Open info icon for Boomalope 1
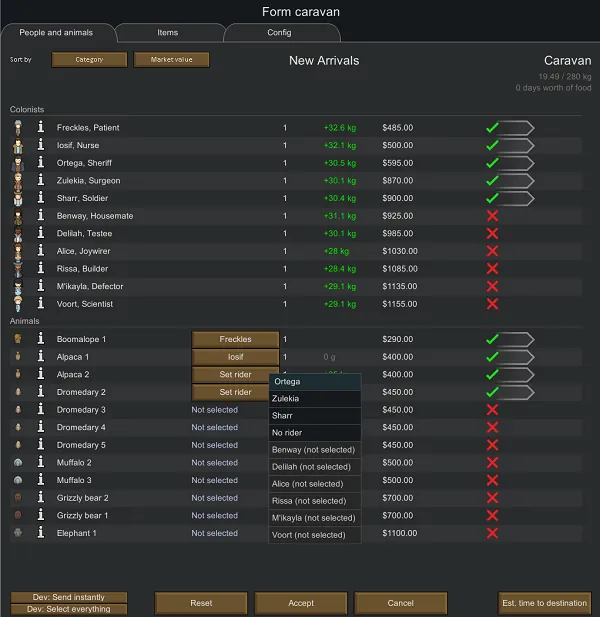The height and width of the screenshot is (617, 600). pyautogui.click(x=41, y=340)
